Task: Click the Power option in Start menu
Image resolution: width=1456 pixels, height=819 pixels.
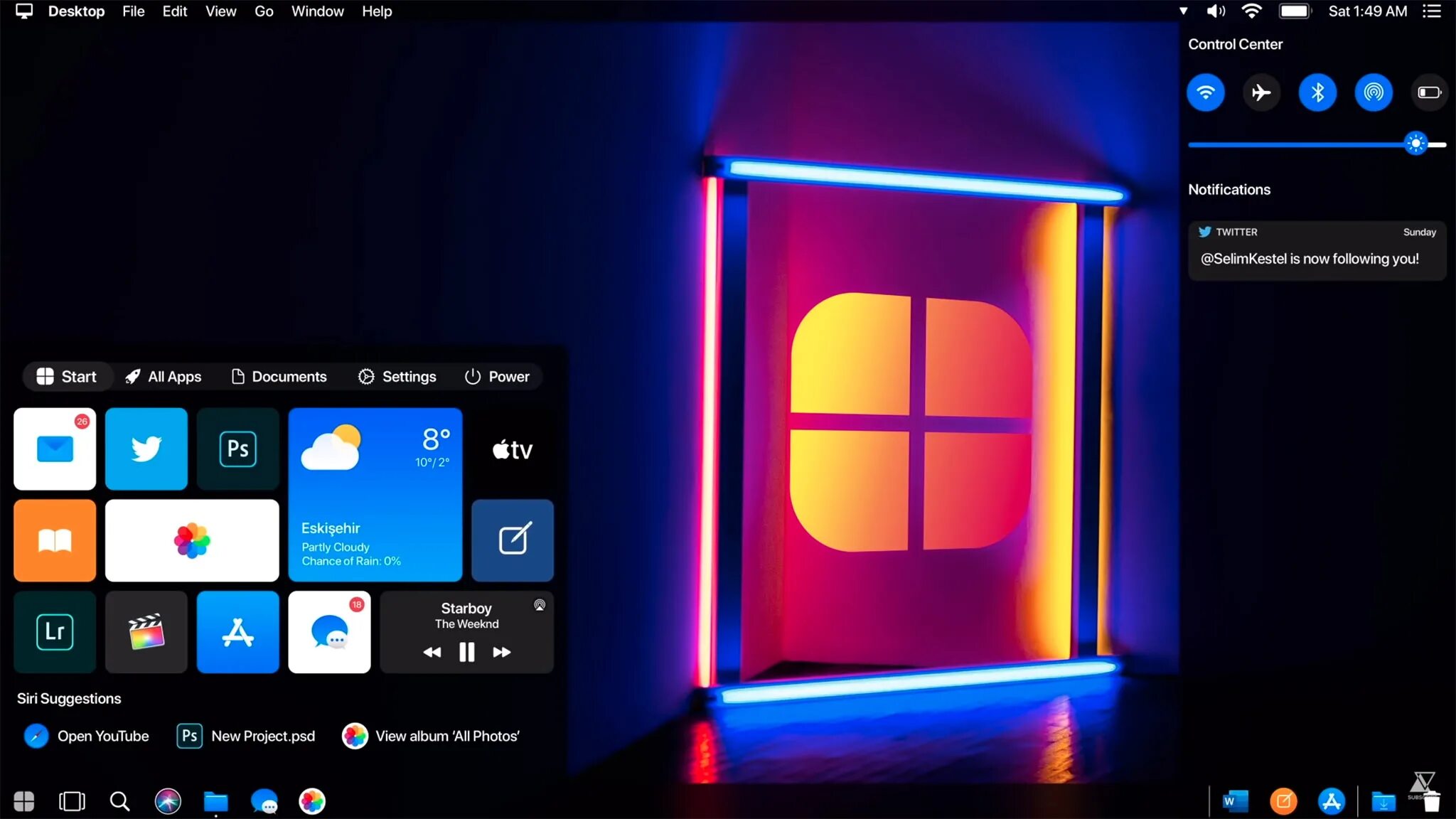Action: [497, 376]
